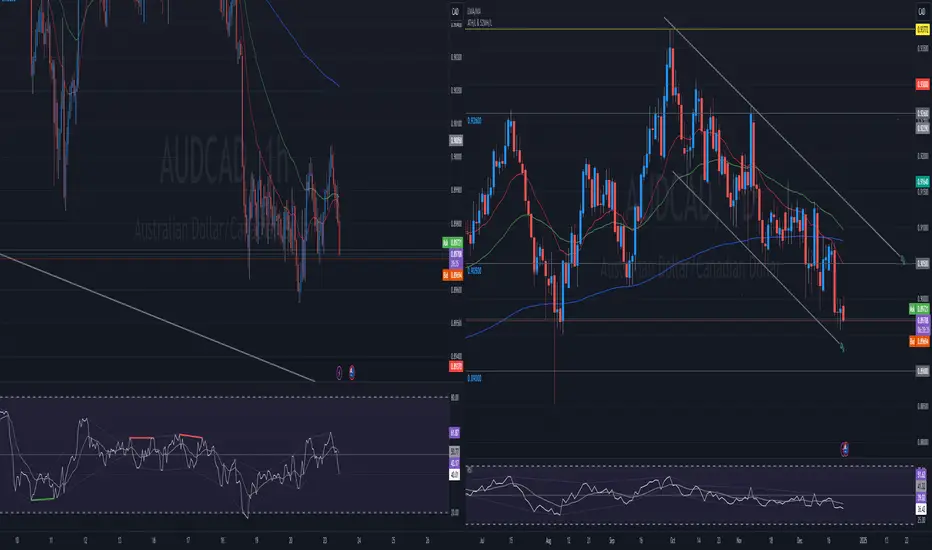The image size is (932, 550).
Task: Click the orange Bid price label on right chart
Action: point(920,341)
